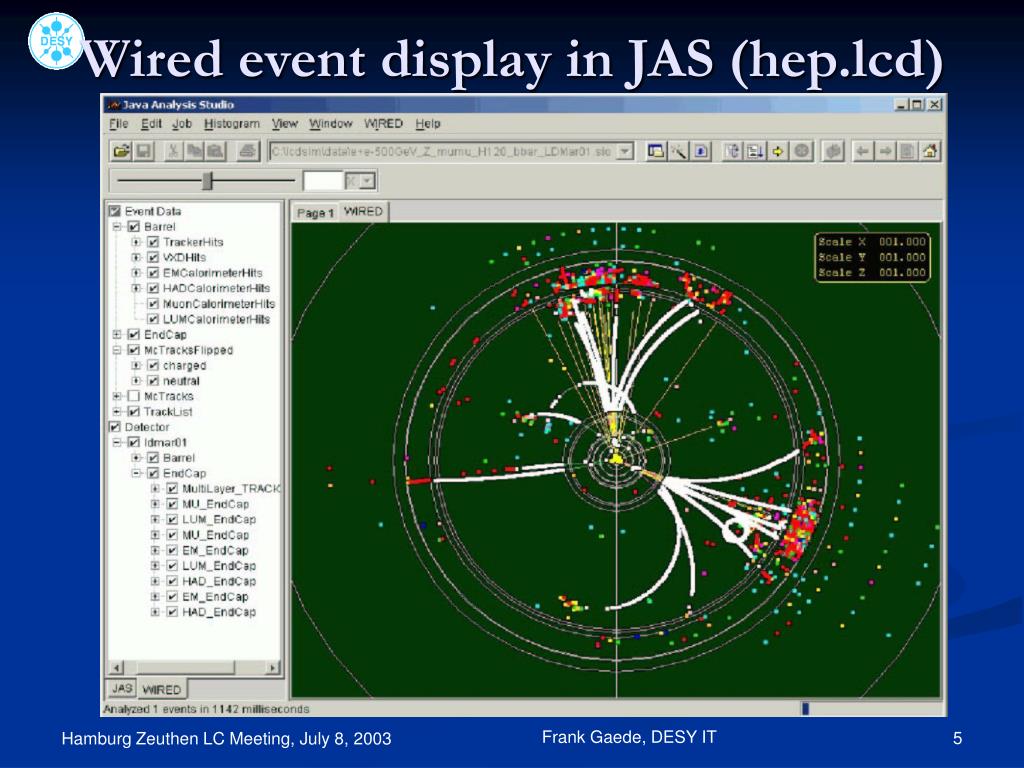1024x768 pixels.
Task: Switch to the Page 1 tab
Action: pos(315,213)
